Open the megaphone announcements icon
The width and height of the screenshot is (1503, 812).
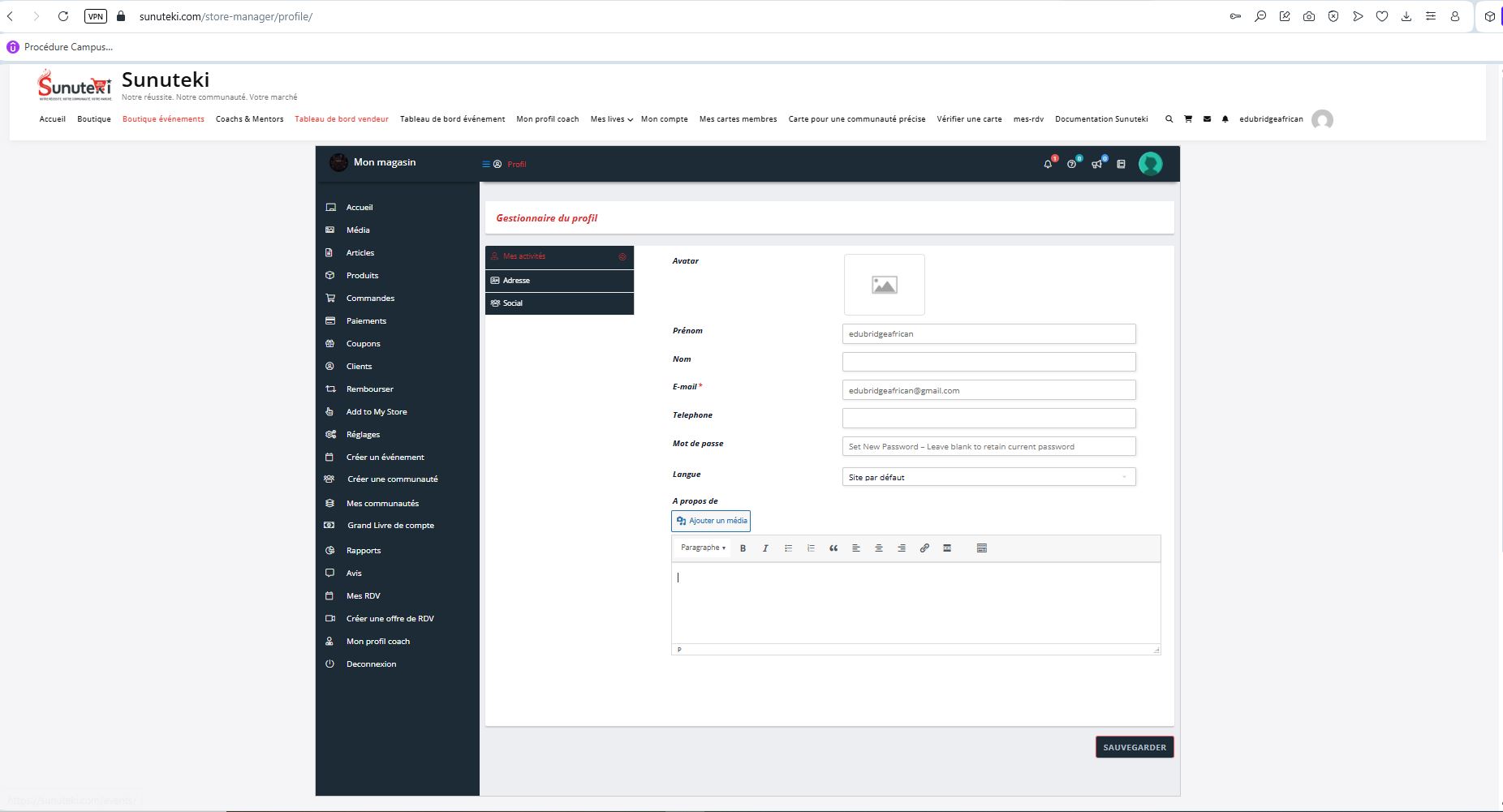[1096, 164]
